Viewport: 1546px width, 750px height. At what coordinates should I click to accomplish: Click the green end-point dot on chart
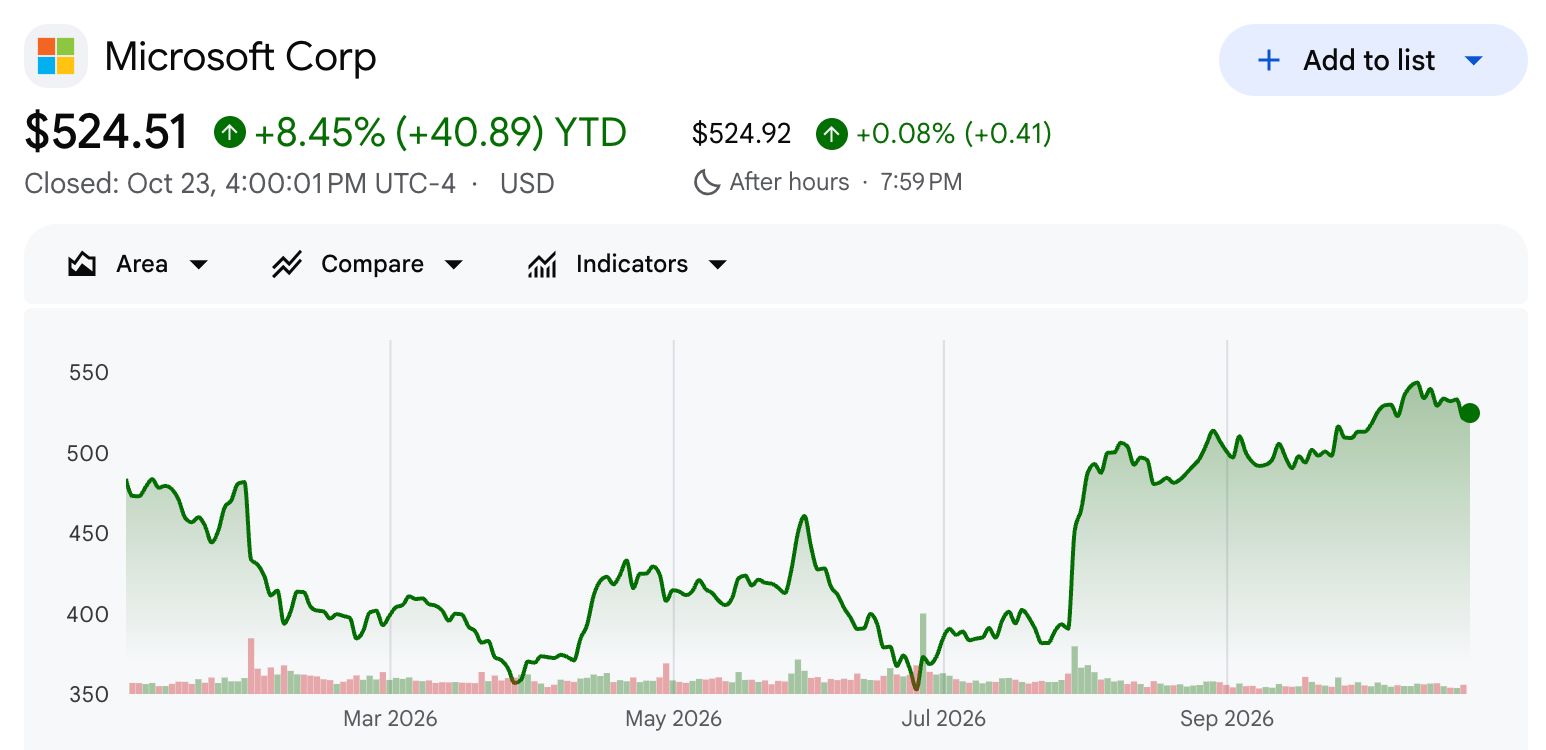pos(1469,413)
